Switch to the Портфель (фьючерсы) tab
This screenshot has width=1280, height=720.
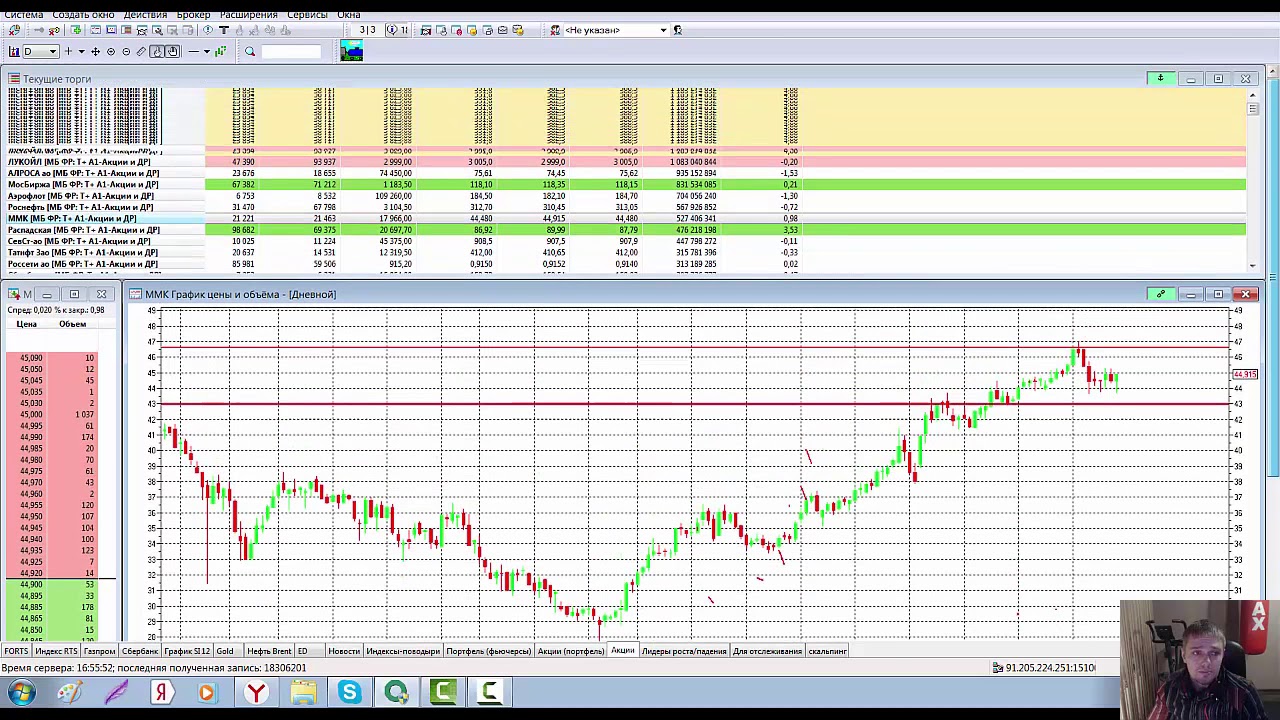pos(488,651)
